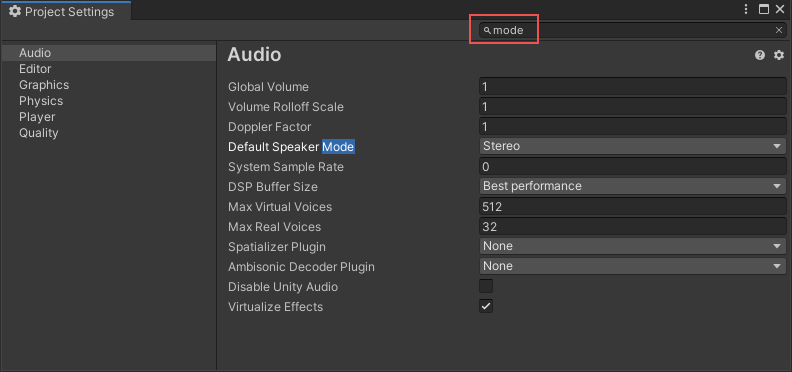
Task: Click the 'Global Volume' label
Action: pyautogui.click(x=268, y=87)
